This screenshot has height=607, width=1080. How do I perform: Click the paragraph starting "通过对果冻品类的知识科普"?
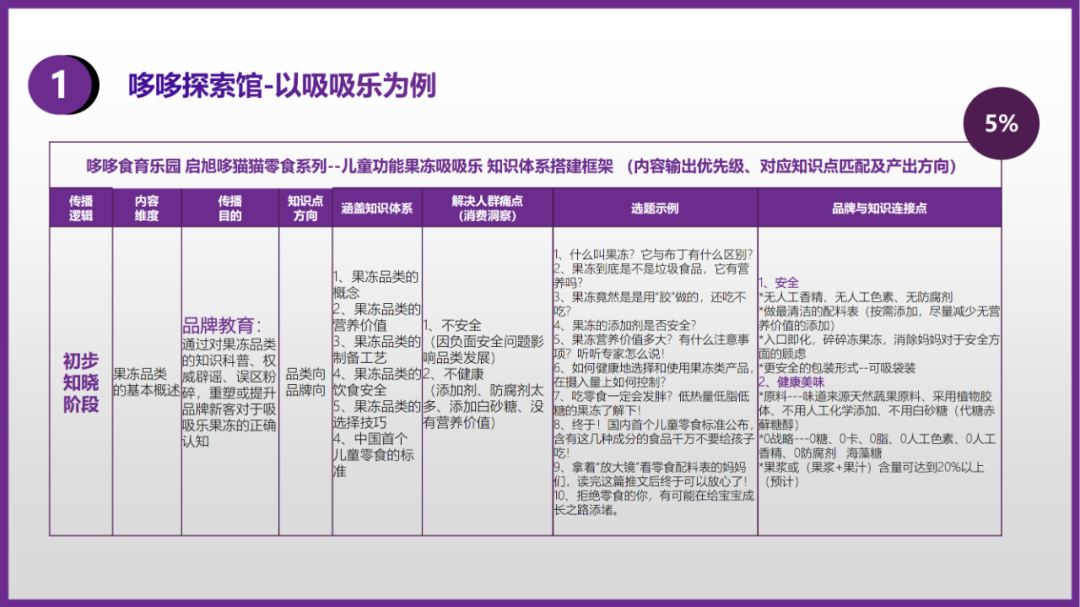pos(229,392)
